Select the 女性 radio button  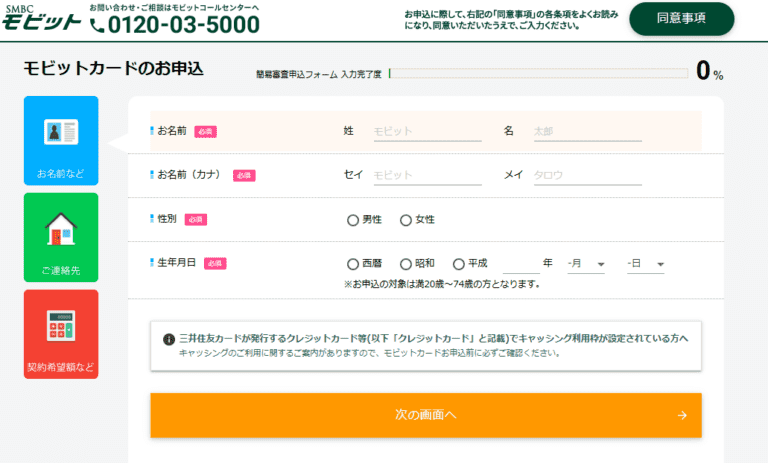tap(406, 220)
